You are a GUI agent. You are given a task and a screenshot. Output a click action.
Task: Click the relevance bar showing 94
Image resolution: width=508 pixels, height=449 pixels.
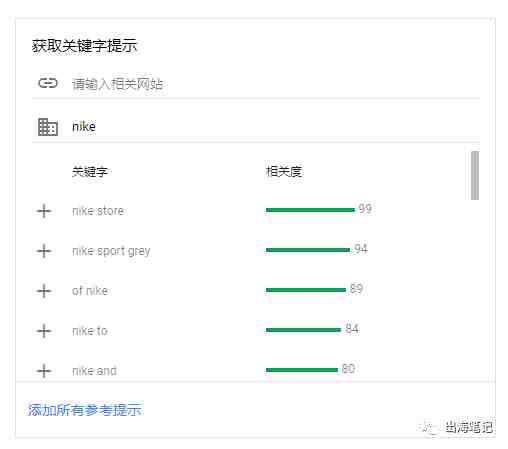click(x=308, y=250)
